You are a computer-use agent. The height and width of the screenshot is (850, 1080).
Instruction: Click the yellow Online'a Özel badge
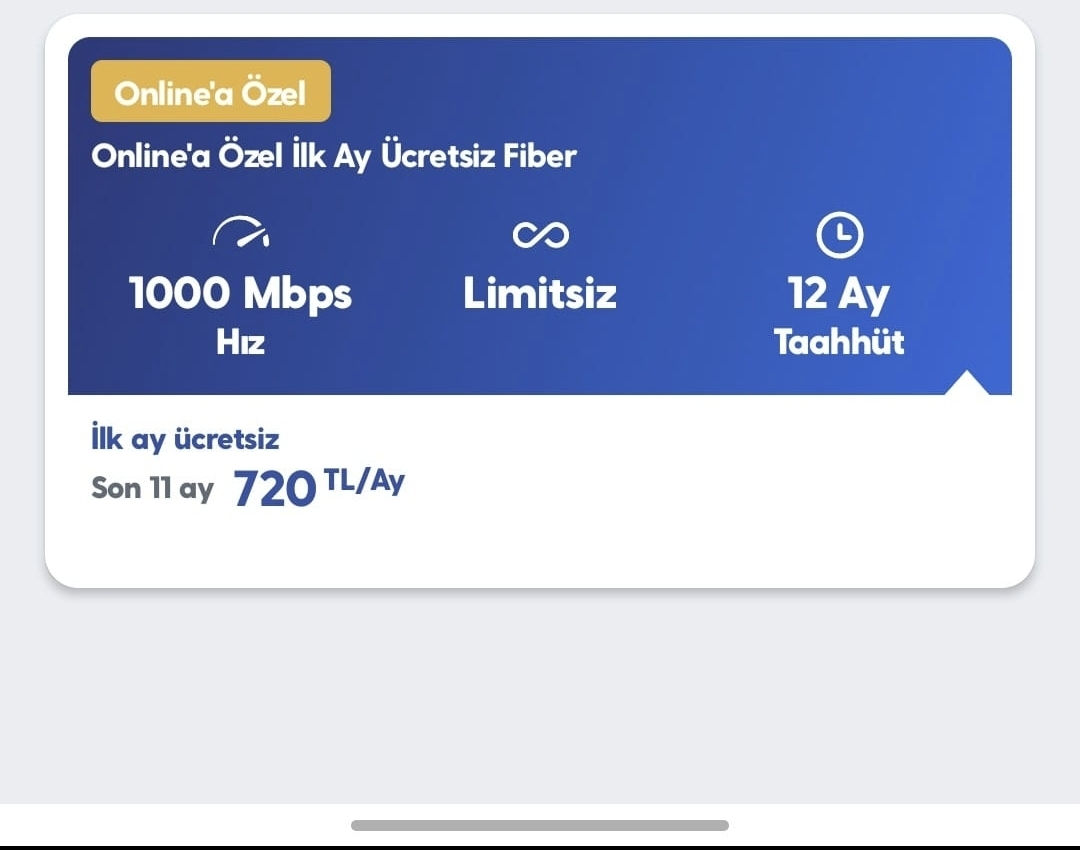click(x=210, y=92)
